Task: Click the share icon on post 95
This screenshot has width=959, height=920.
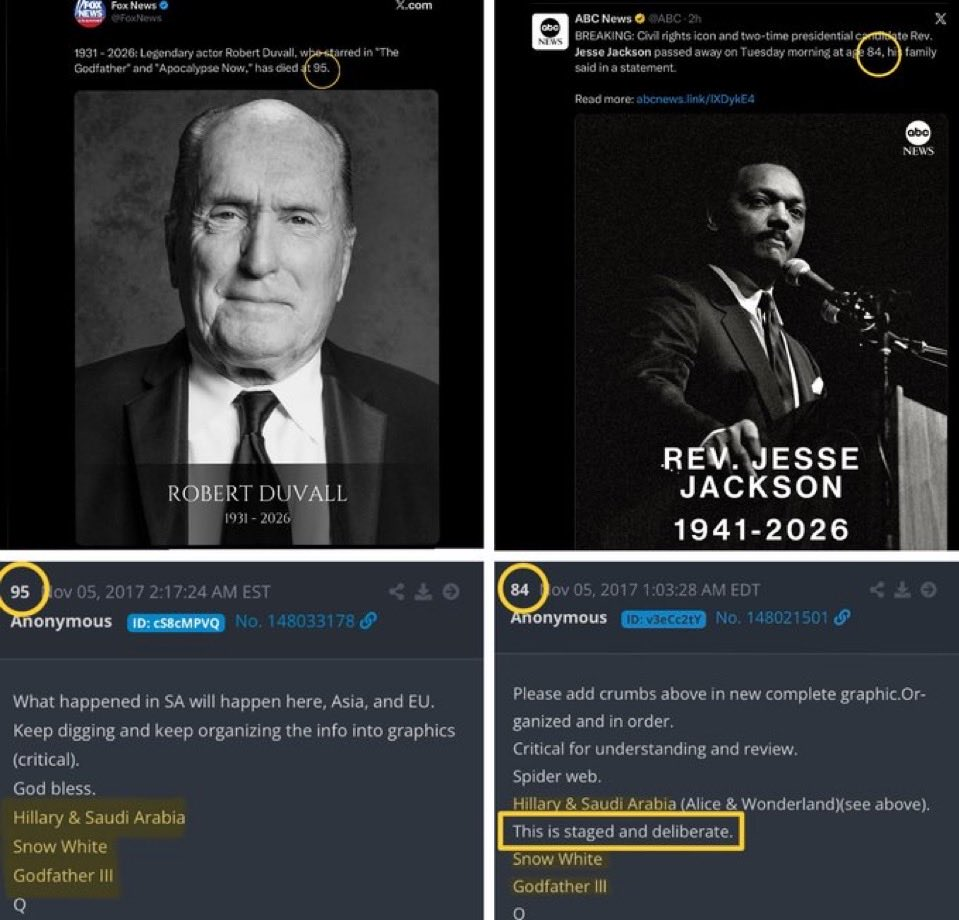Action: point(397,591)
